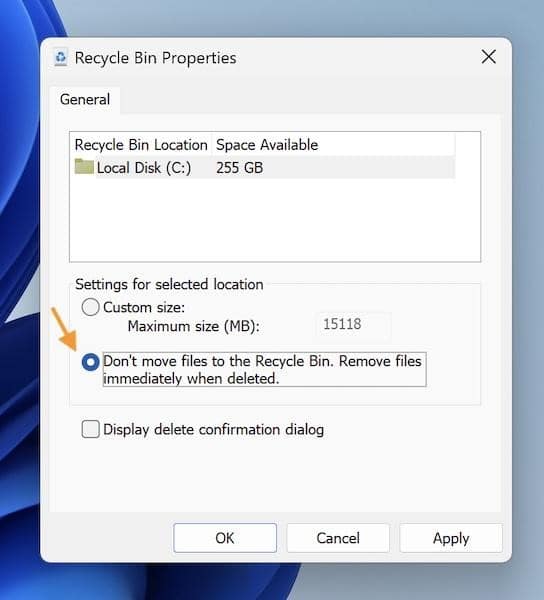Image resolution: width=544 pixels, height=600 pixels.
Task: Click the OK button
Action: [225, 538]
